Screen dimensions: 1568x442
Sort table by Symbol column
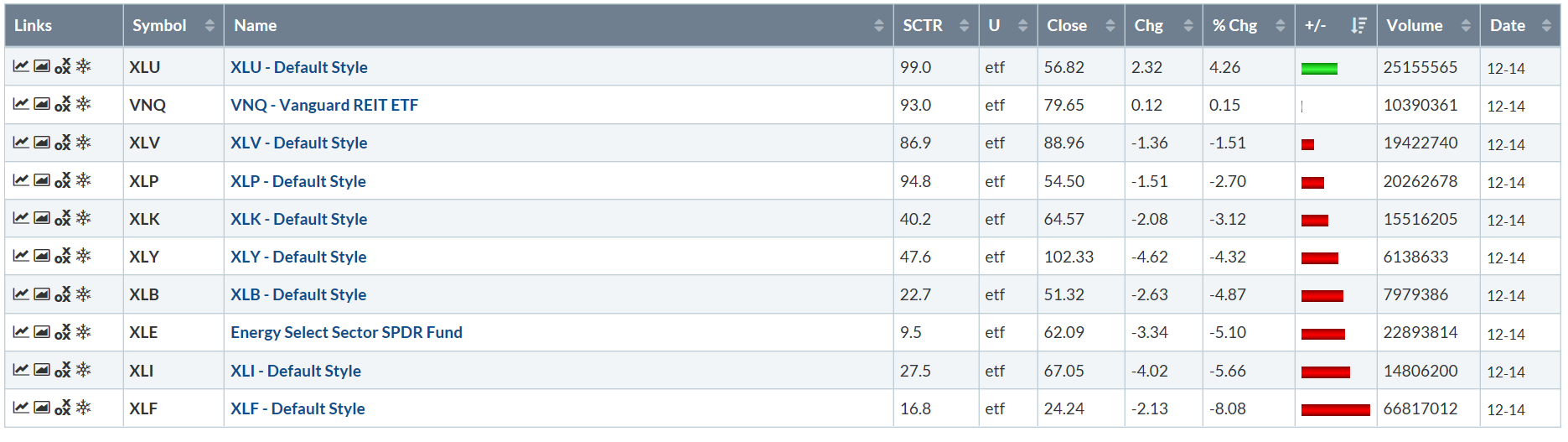[x=173, y=25]
